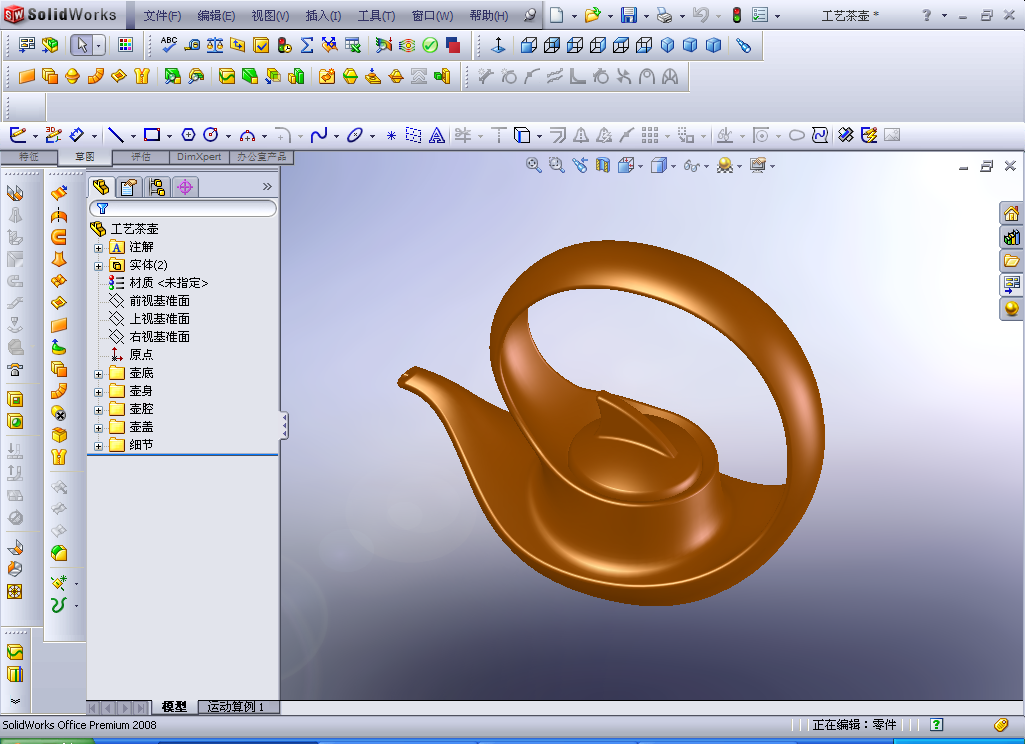
Task: Click the Point sketch tool
Action: (391, 135)
